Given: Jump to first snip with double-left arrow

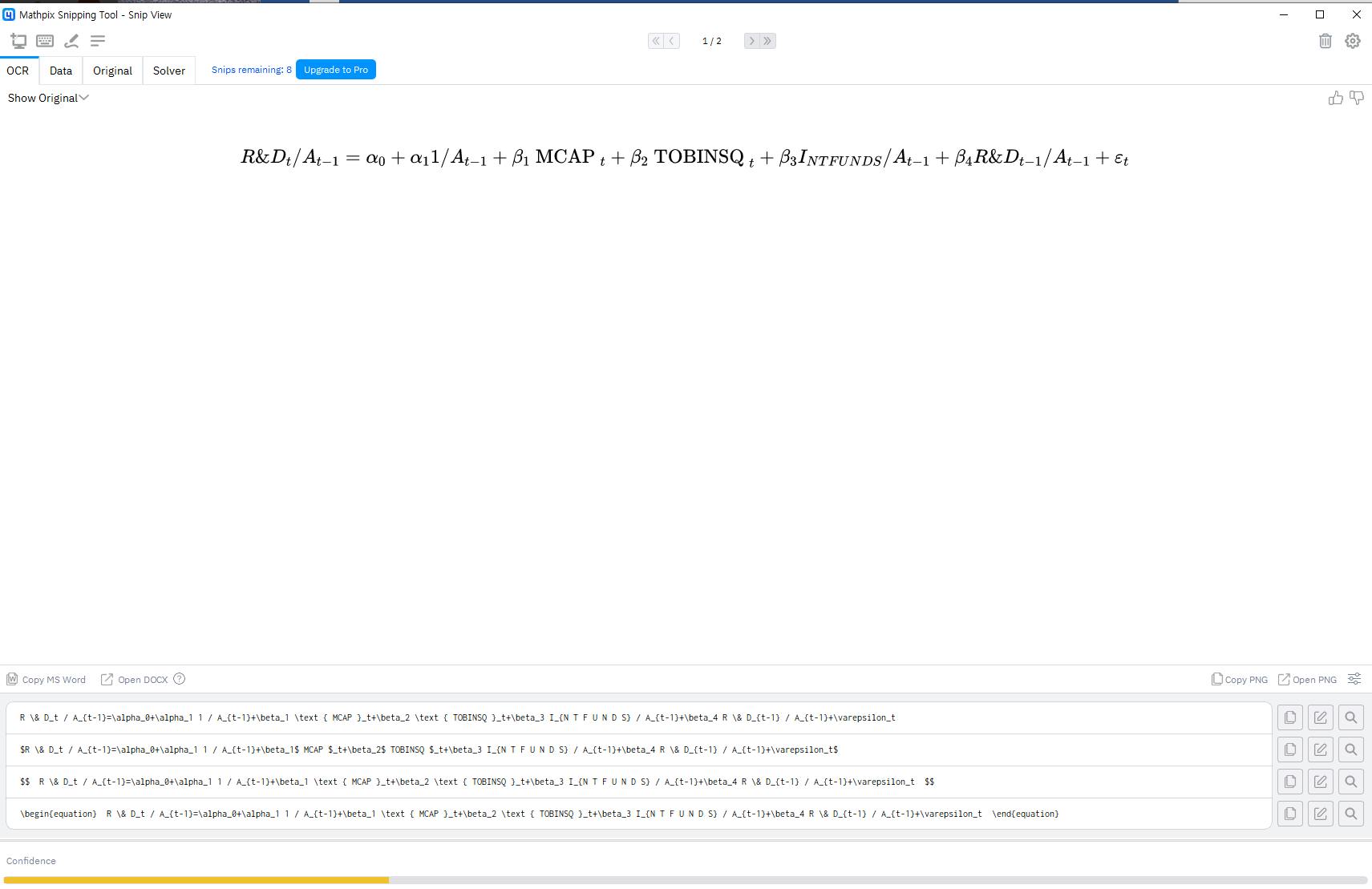Looking at the screenshot, I should click(656, 41).
